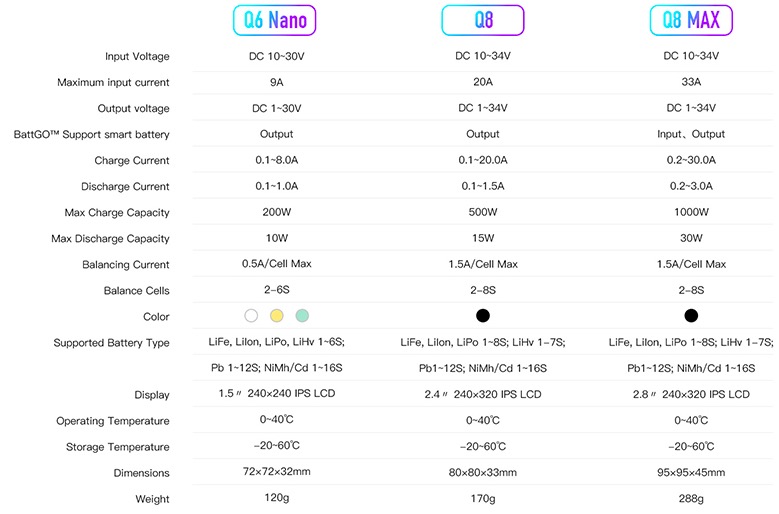Select the Q8 model header badge

pos(483,20)
